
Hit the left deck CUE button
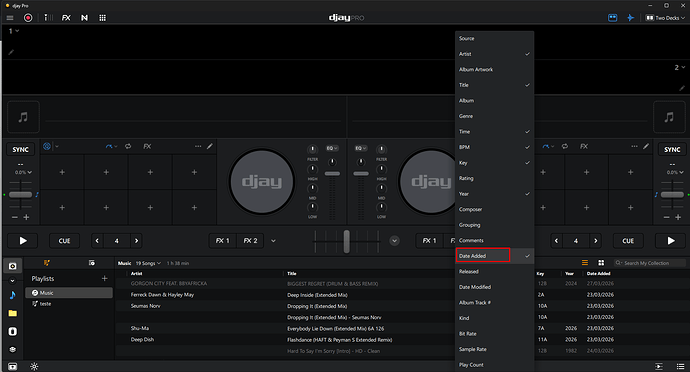point(64,241)
